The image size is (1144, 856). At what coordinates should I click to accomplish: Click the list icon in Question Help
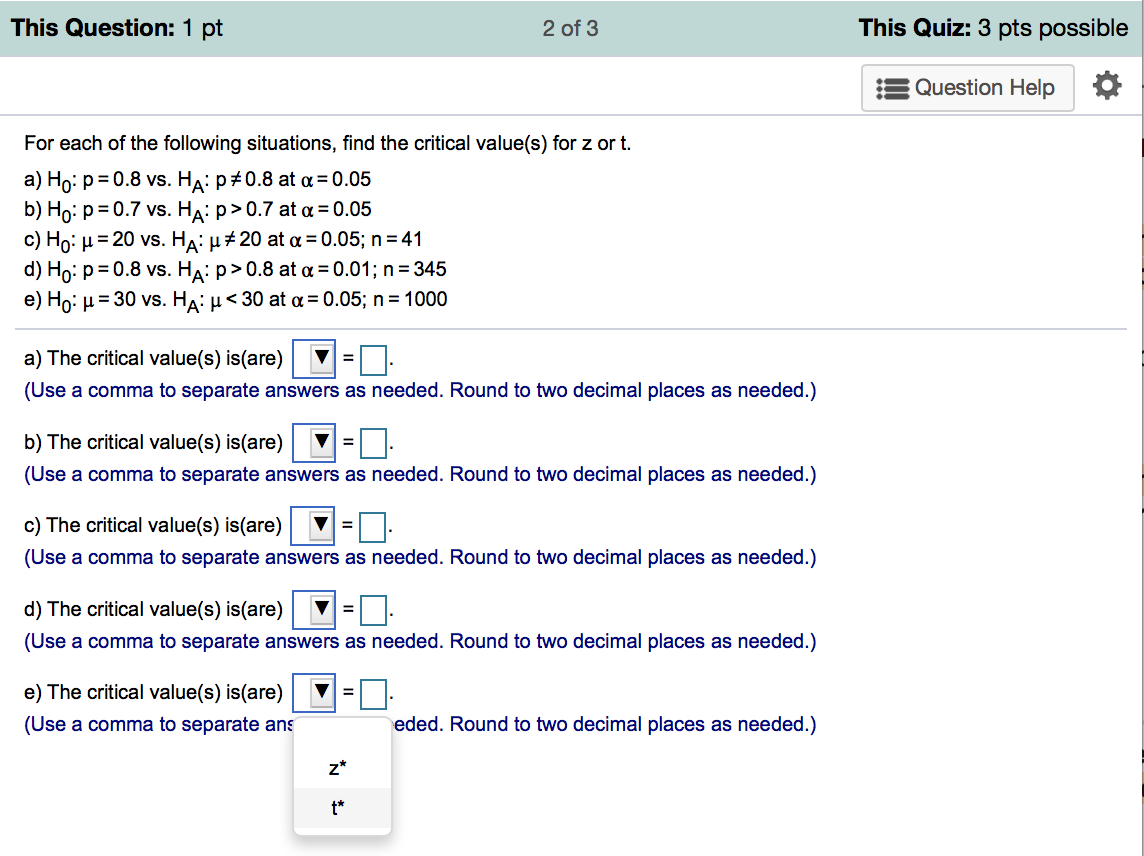click(892, 88)
